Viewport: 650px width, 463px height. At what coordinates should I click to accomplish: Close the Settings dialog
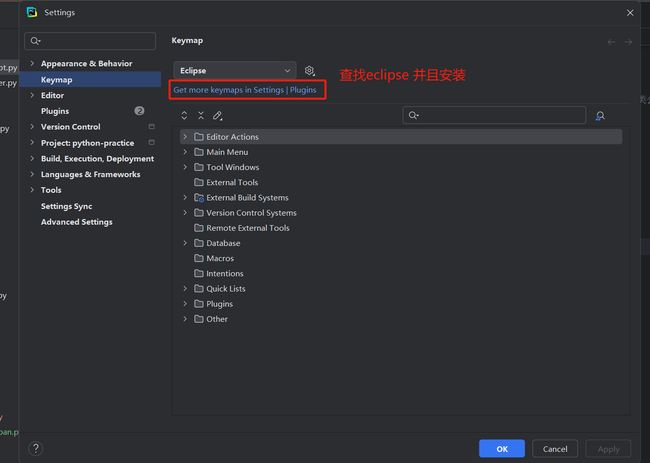point(630,12)
